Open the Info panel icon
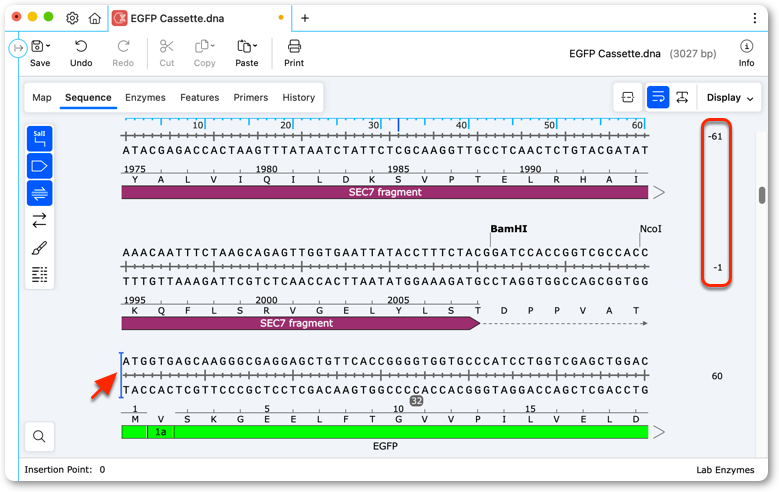This screenshot has width=779, height=492. 746,46
